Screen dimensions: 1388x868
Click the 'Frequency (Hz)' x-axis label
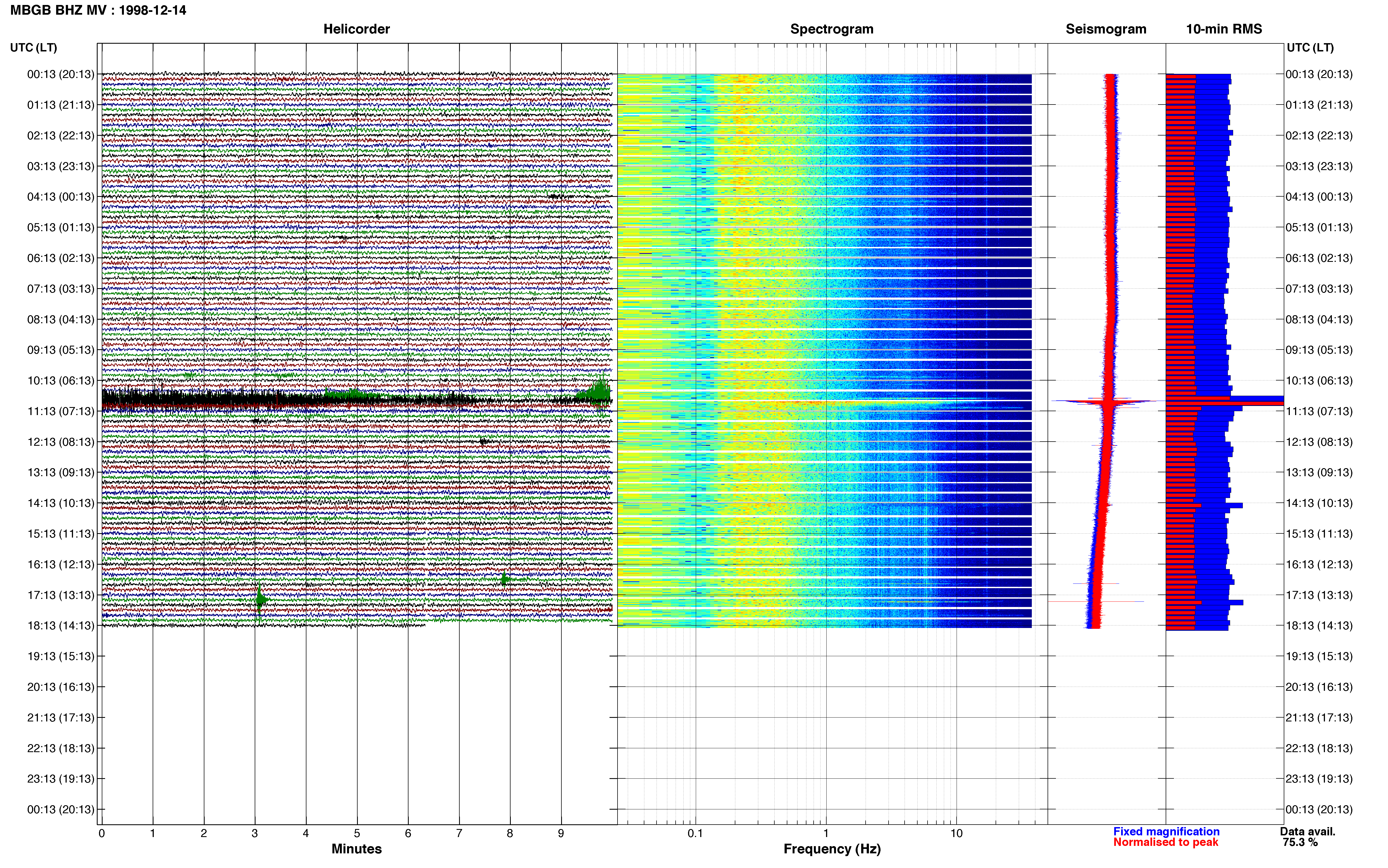coord(832,849)
